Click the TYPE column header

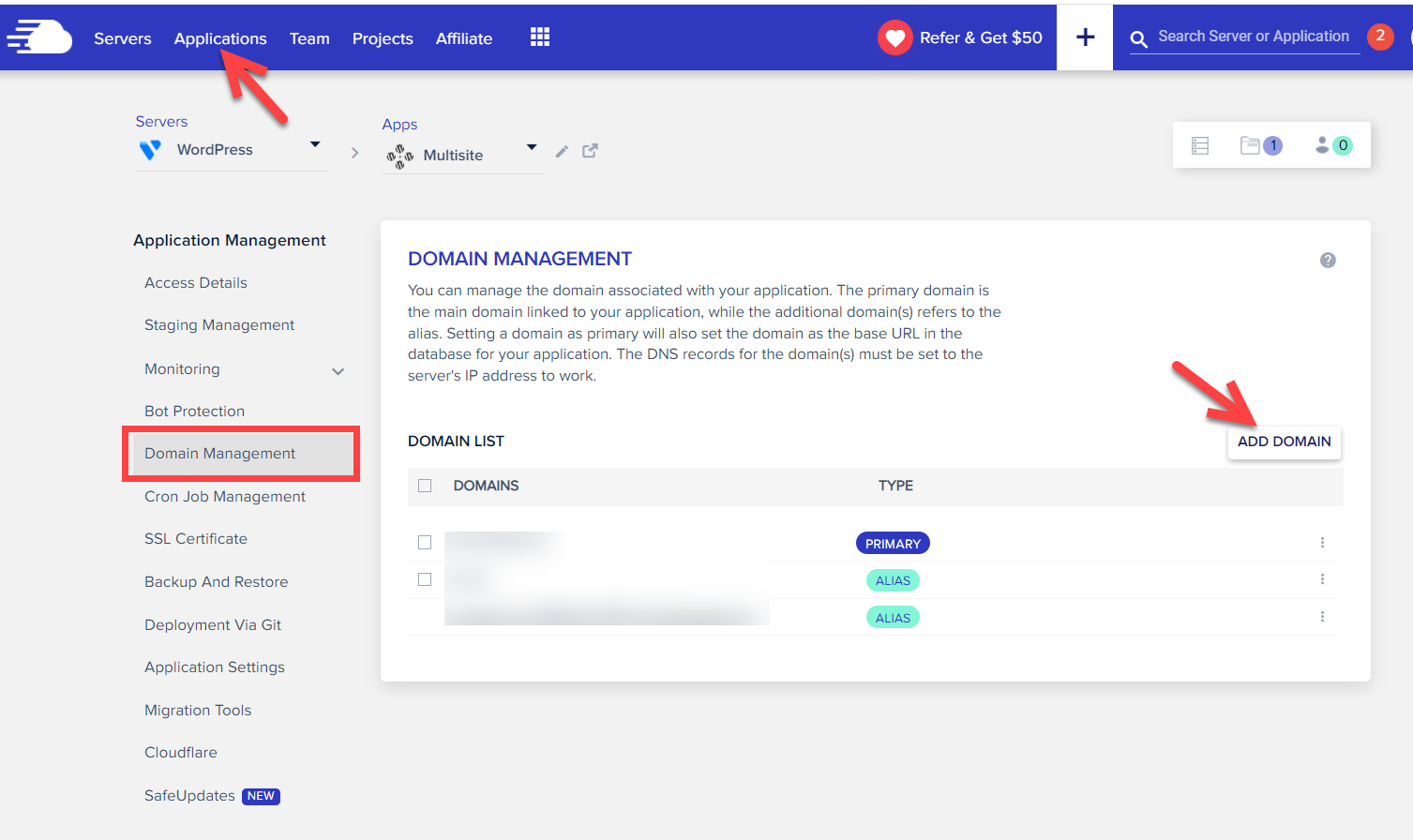(895, 486)
